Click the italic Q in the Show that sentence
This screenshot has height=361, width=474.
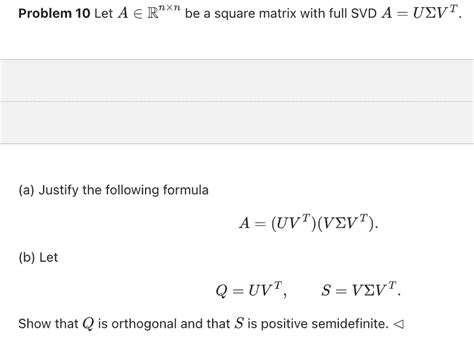pos(88,324)
